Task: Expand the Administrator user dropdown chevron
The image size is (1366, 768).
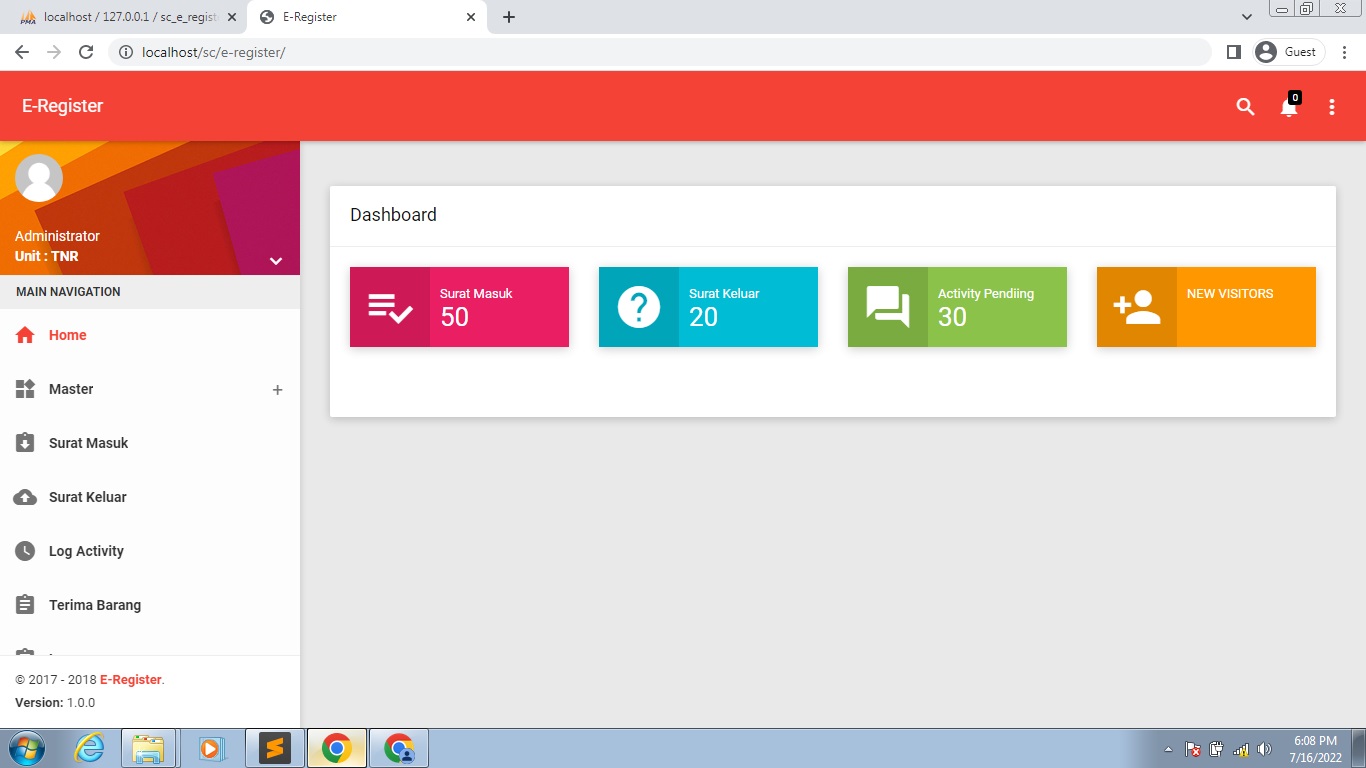Action: tap(276, 261)
